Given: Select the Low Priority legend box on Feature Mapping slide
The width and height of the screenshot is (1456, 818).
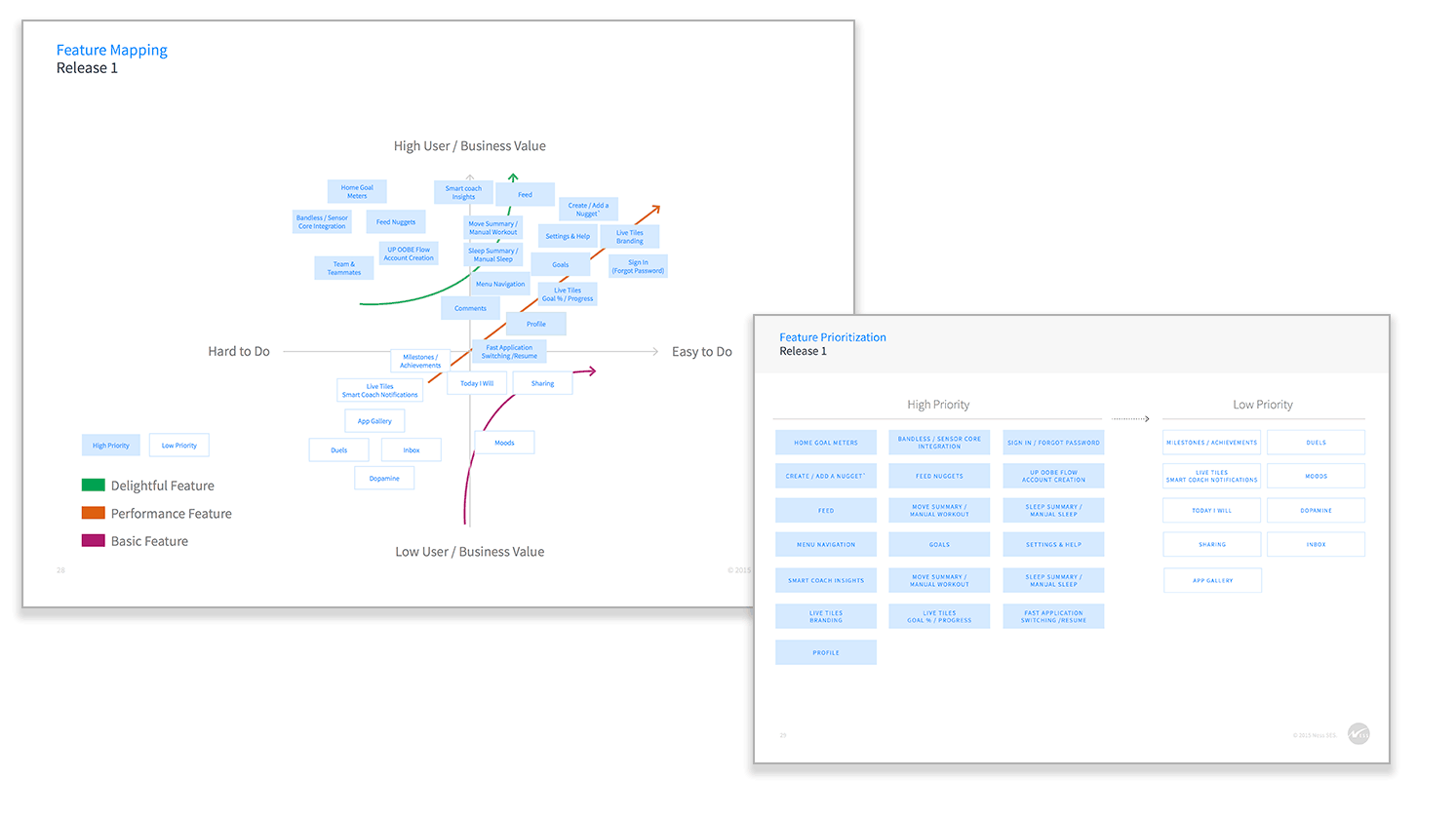Looking at the screenshot, I should point(179,446).
